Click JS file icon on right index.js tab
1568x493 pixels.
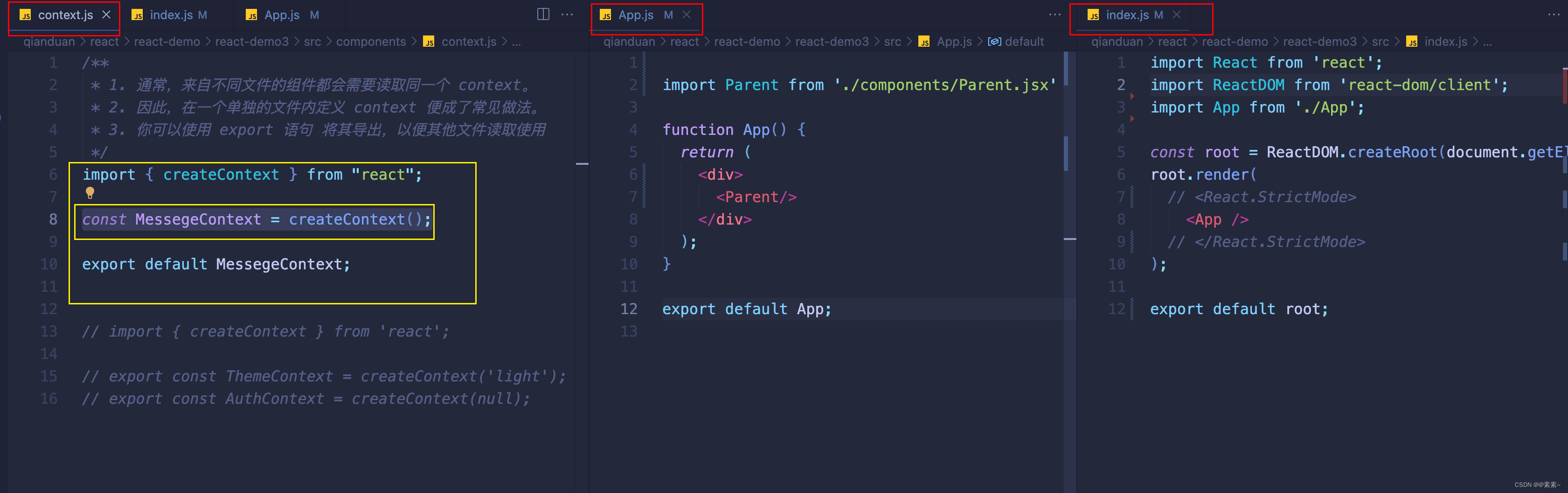[1093, 15]
